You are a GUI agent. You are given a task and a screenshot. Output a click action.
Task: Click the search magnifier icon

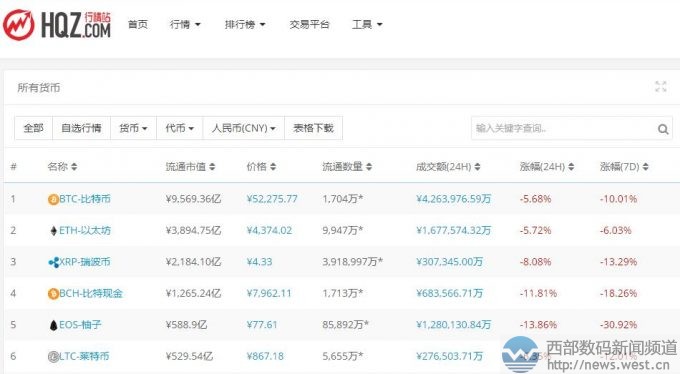(x=663, y=129)
